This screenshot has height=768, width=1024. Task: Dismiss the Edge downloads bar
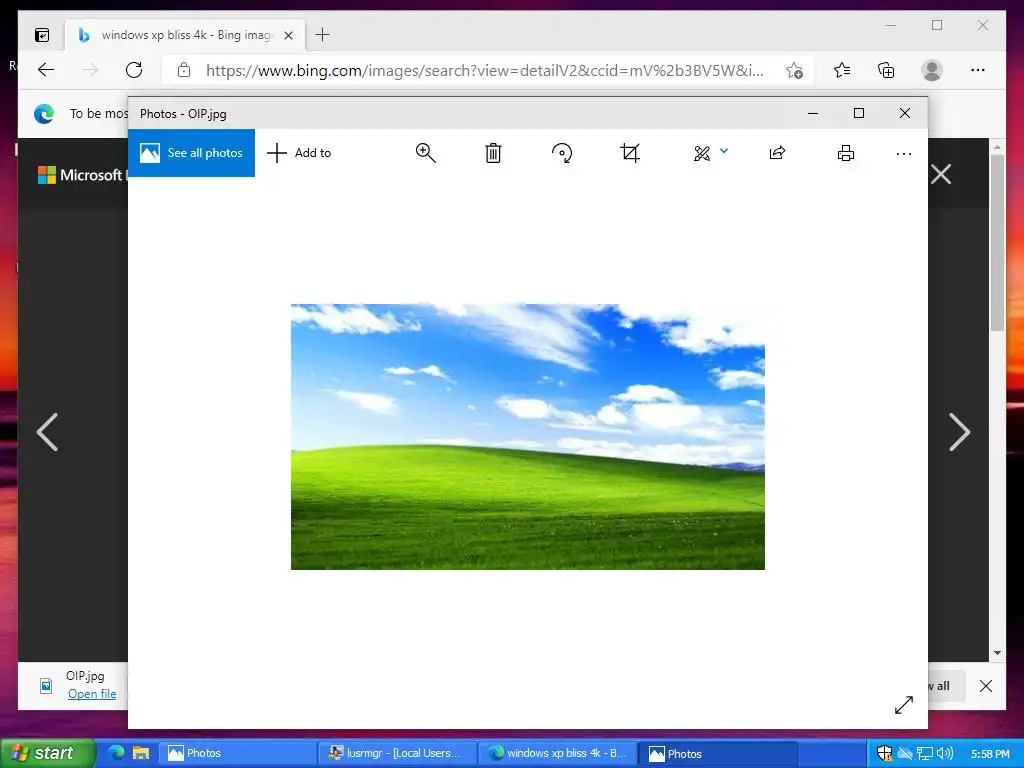986,686
